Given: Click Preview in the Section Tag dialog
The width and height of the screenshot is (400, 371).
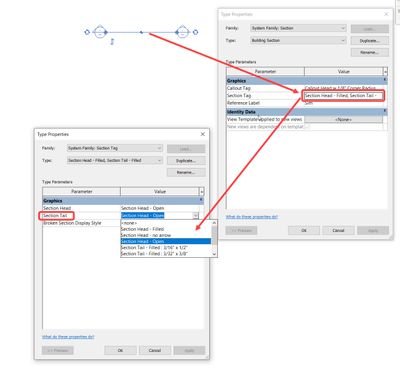Looking at the screenshot, I should coord(58,350).
